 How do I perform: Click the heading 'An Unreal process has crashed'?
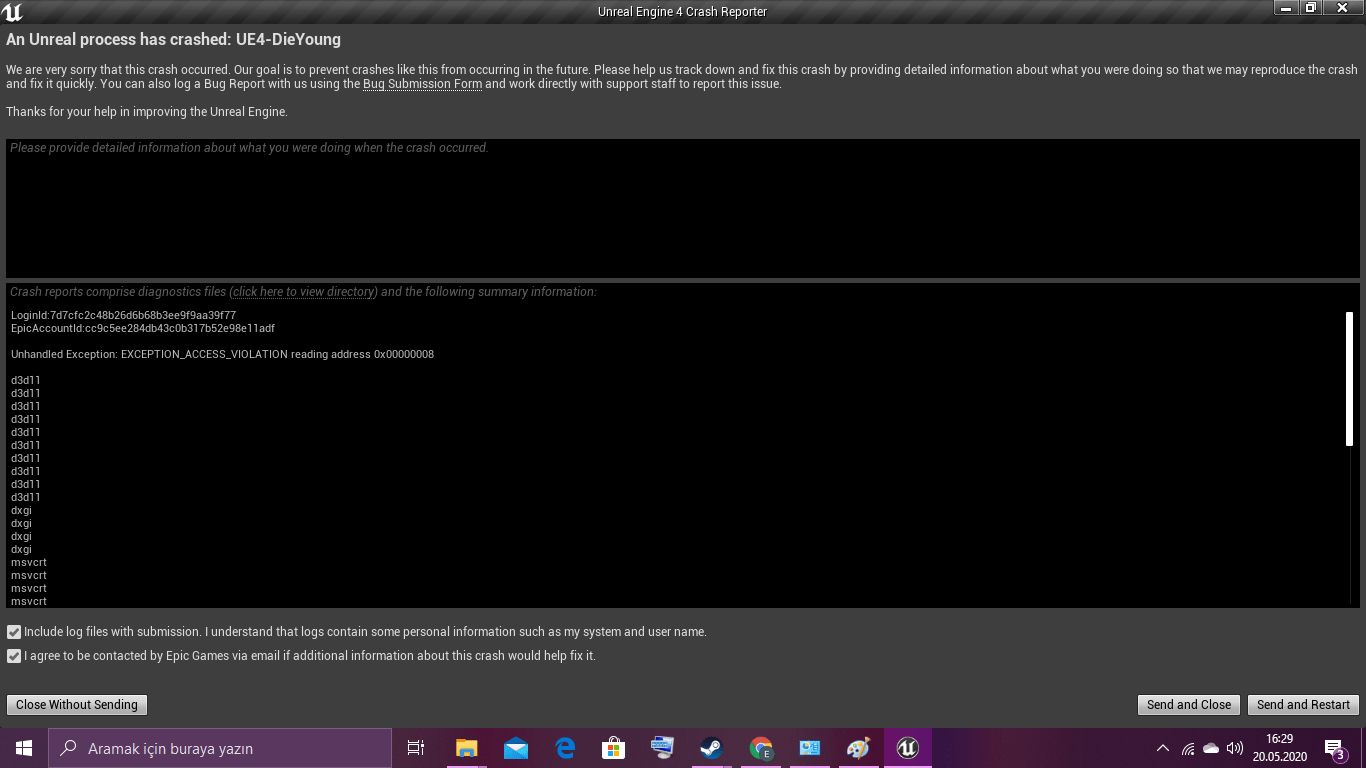coord(174,40)
